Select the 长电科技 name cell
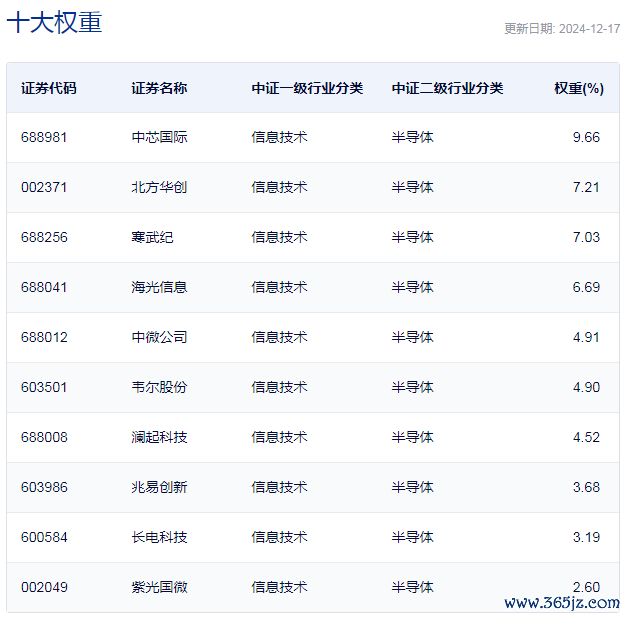Viewport: 627px width, 618px height. (159, 537)
